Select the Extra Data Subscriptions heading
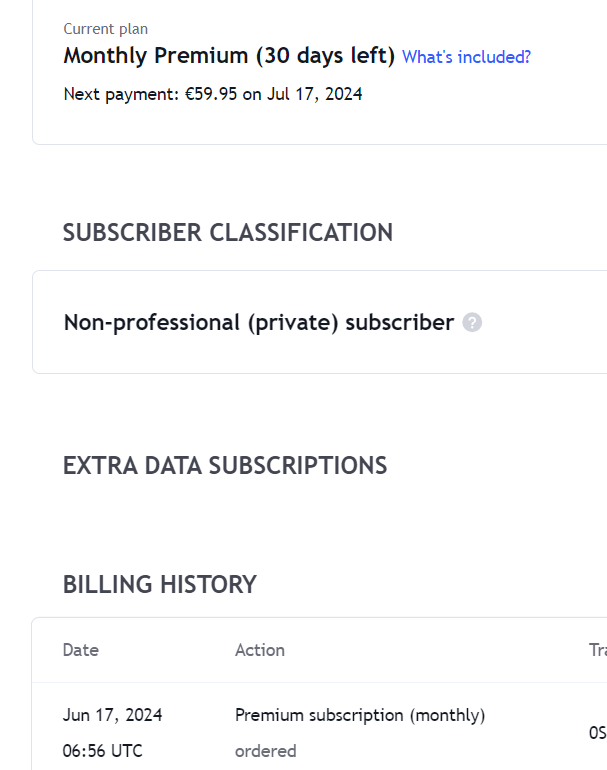Viewport: 607px width, 770px height. (x=225, y=466)
